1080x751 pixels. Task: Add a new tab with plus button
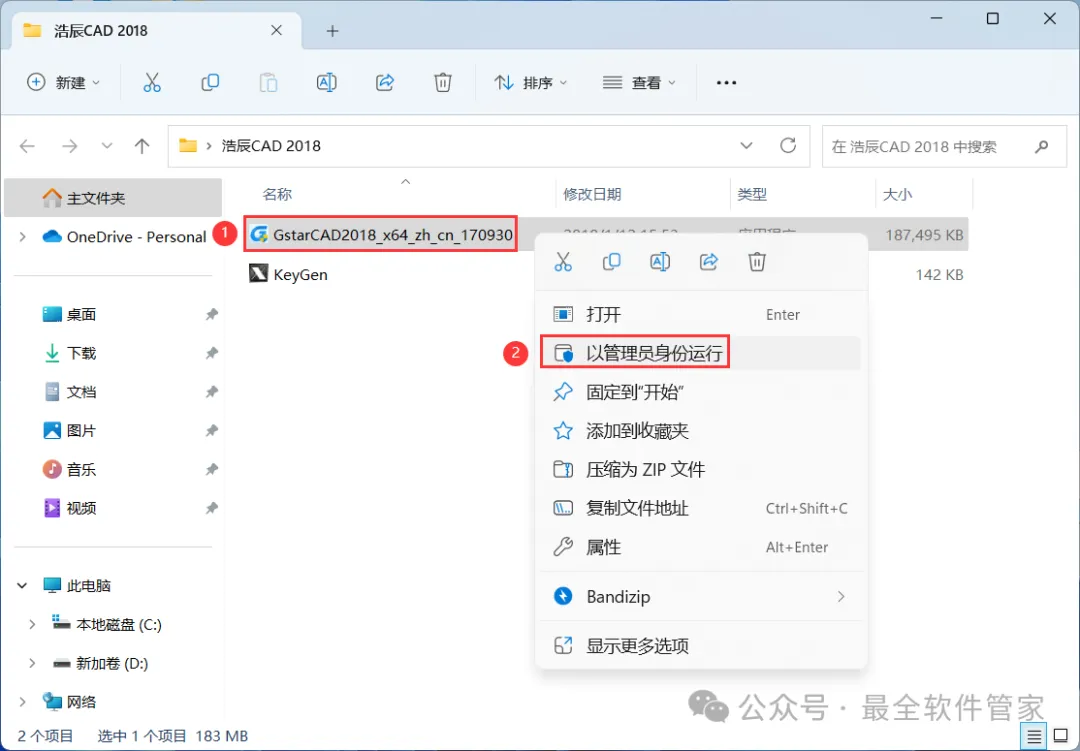pyautogui.click(x=333, y=31)
